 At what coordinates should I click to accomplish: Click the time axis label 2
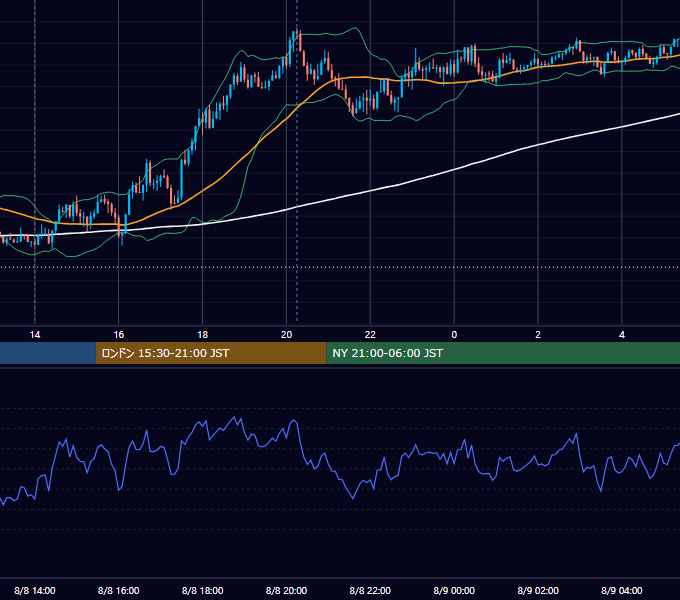[538, 335]
